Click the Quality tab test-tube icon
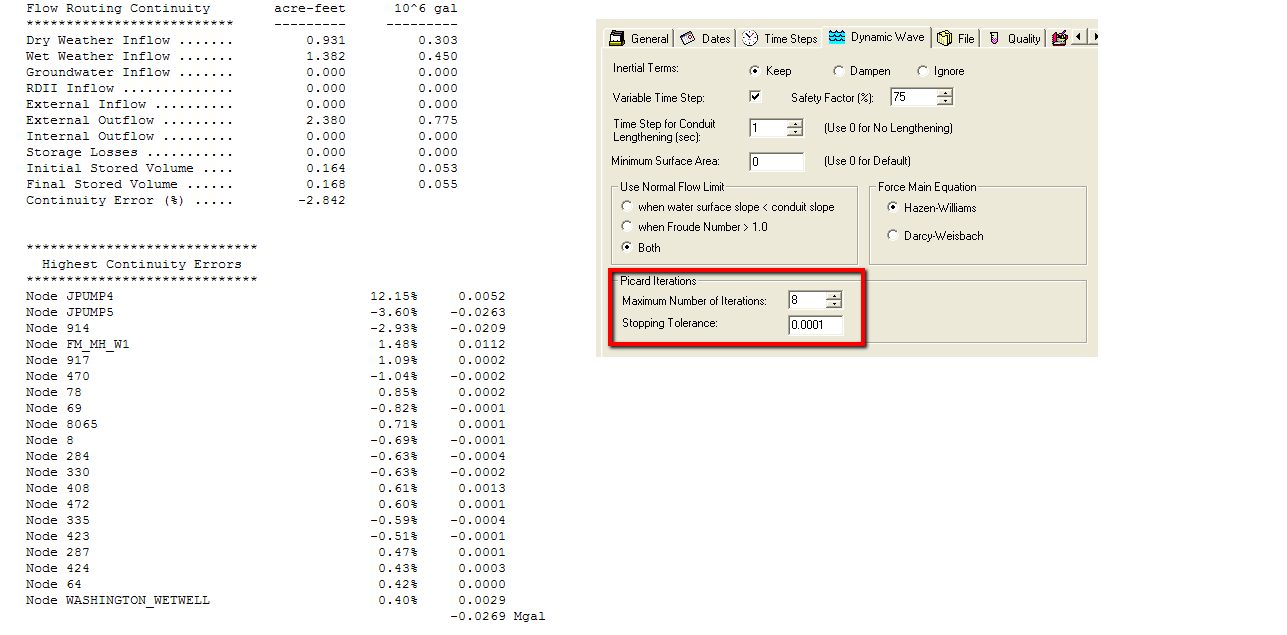Screen dimensions: 1287x635 pyautogui.click(x=994, y=39)
